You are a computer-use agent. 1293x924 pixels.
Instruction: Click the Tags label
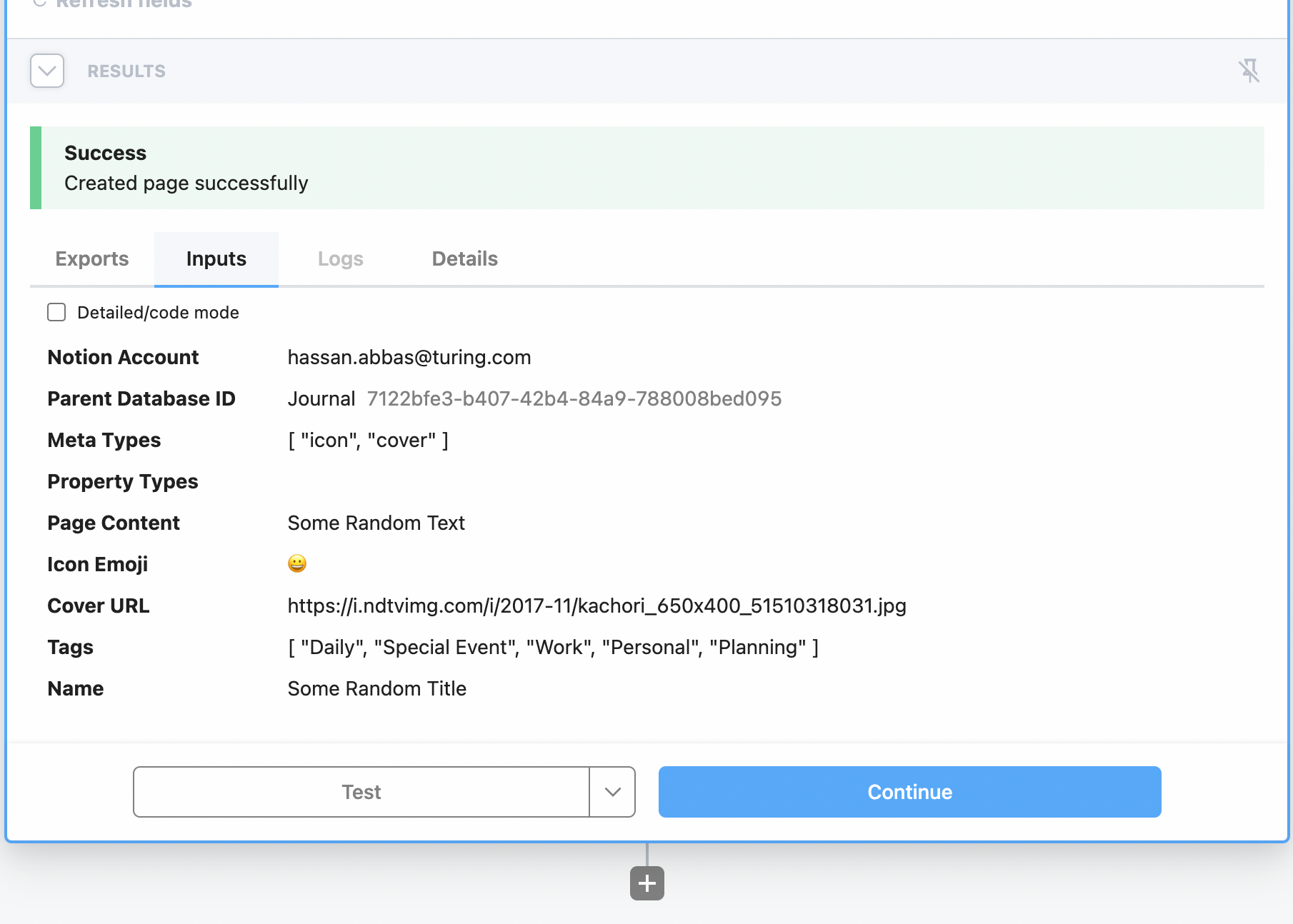coord(71,647)
